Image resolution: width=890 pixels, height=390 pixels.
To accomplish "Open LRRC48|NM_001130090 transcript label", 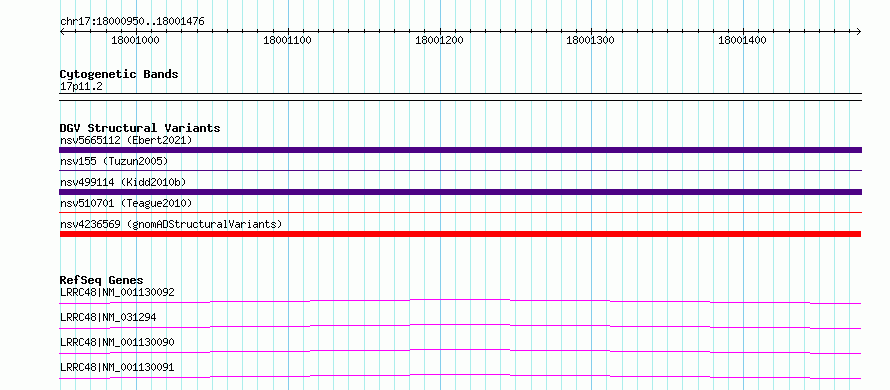I will [117, 342].
